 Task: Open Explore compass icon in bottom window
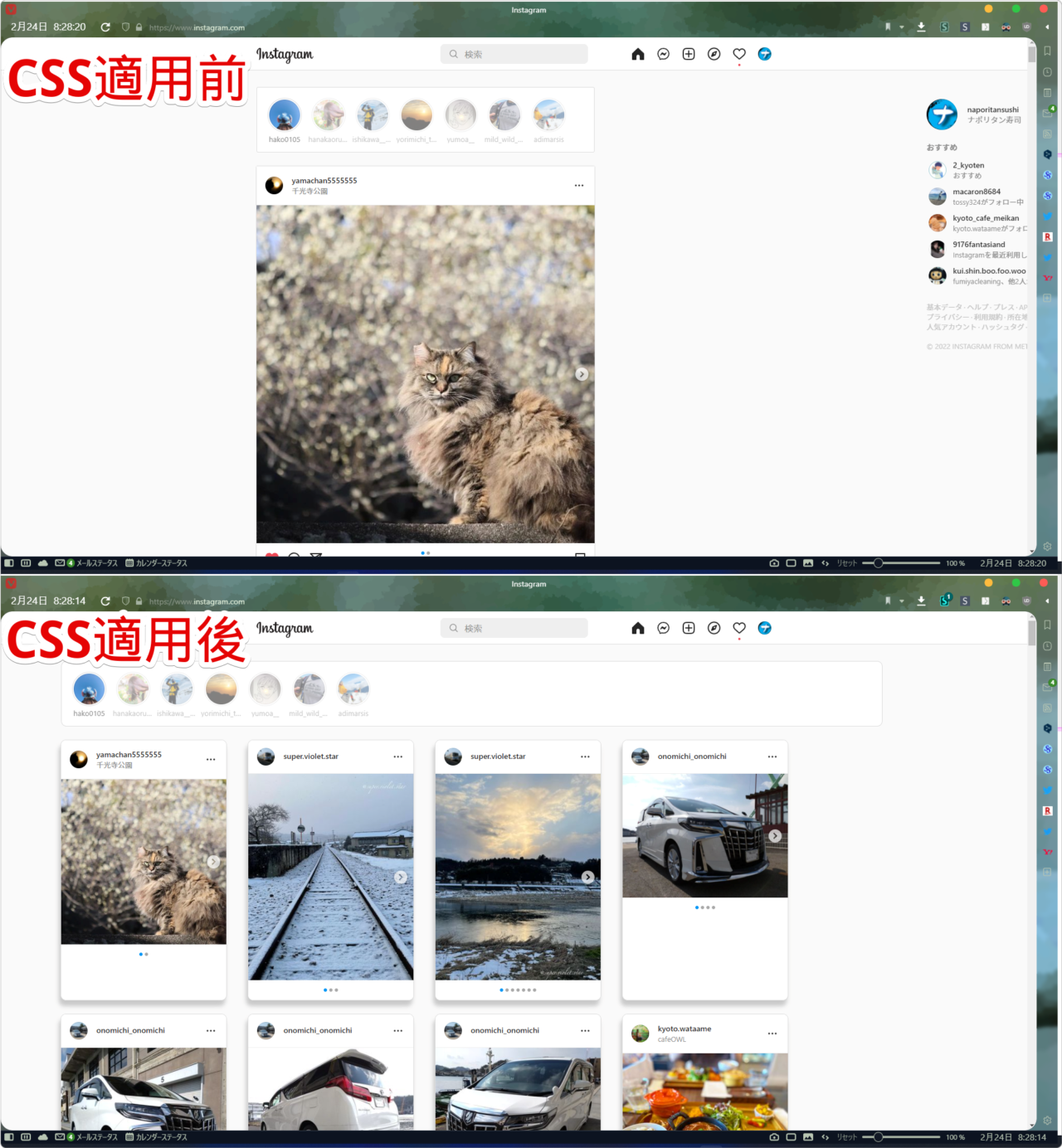(714, 628)
